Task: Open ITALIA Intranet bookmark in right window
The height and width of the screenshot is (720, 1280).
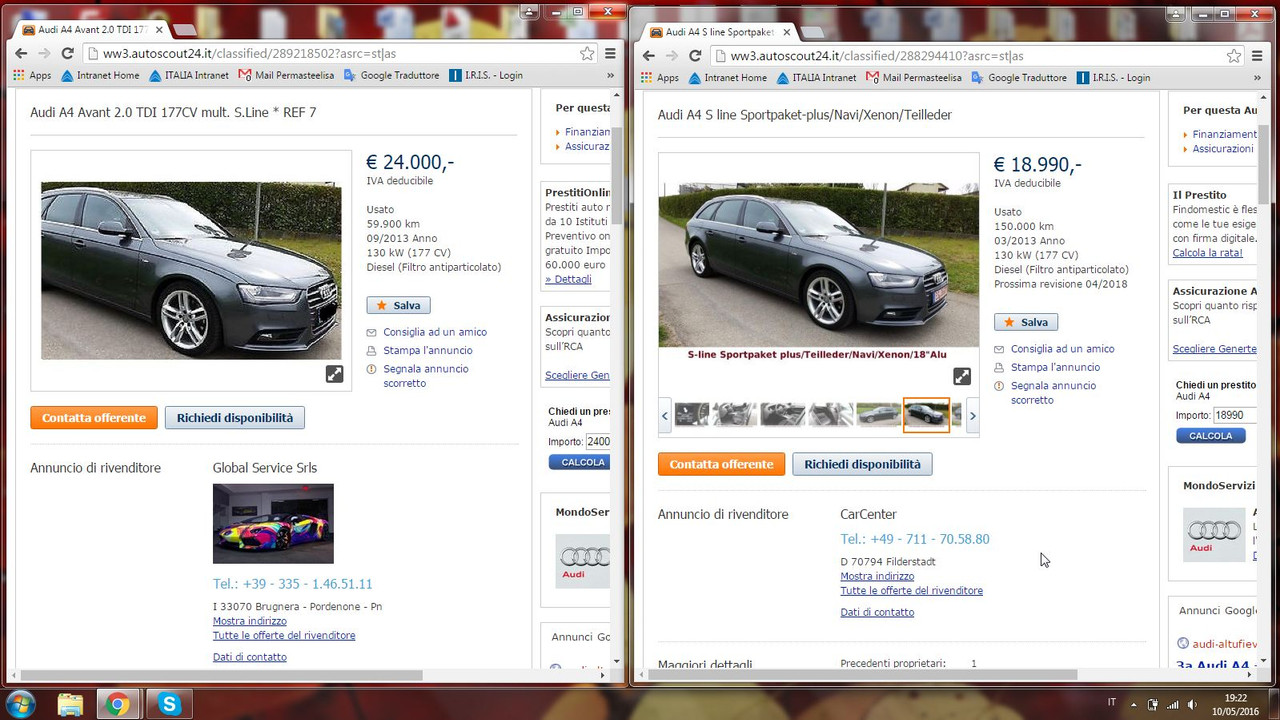Action: 816,77
